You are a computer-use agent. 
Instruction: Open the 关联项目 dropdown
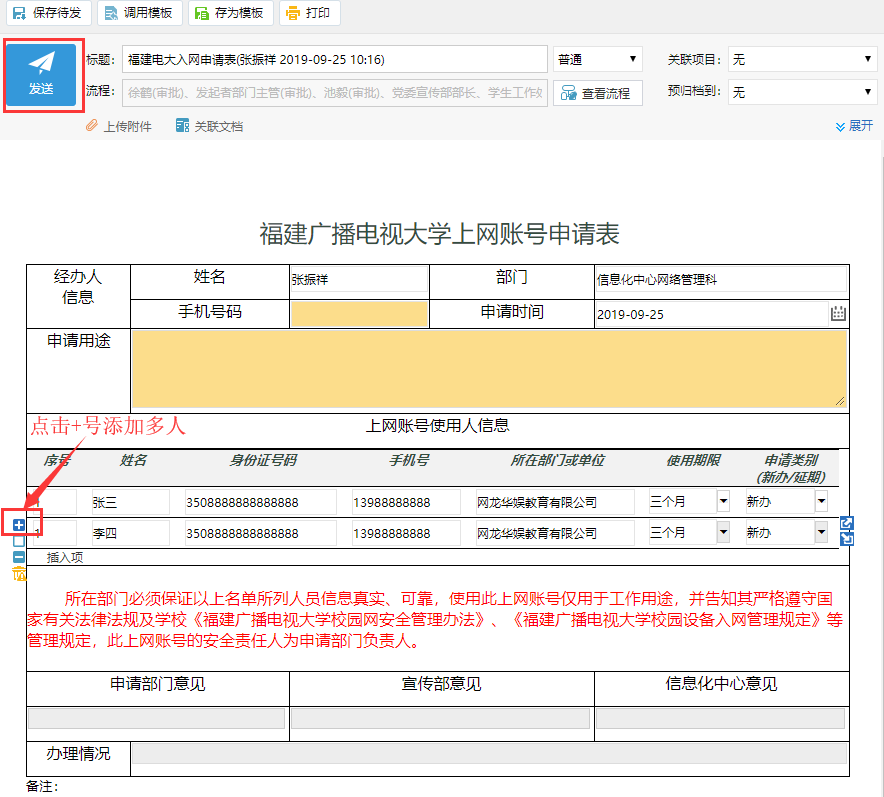click(x=802, y=60)
